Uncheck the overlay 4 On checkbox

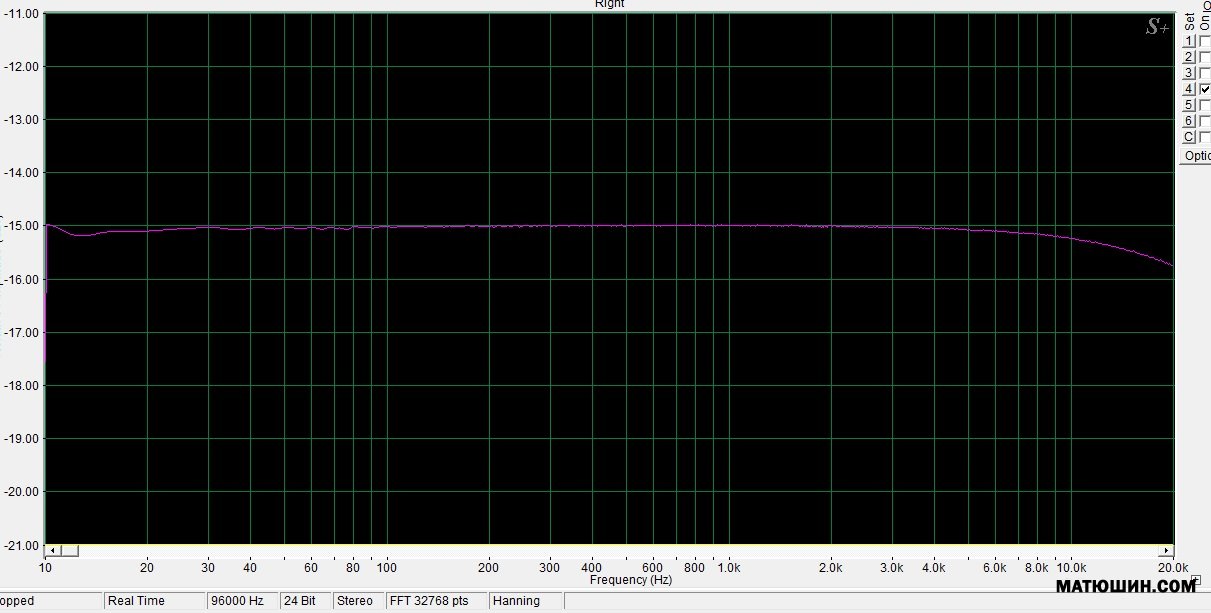pos(1205,89)
